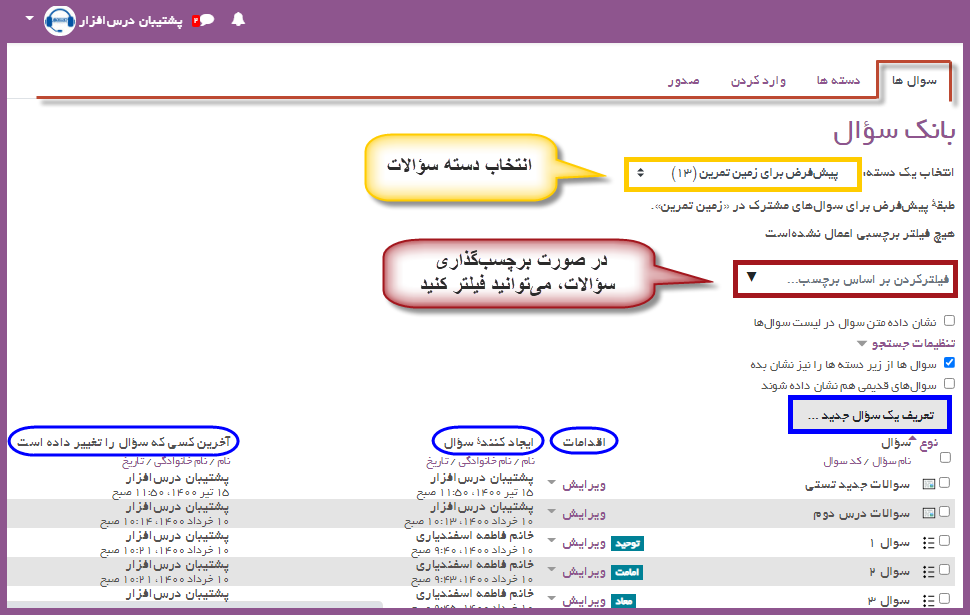Sort by the کد سوال header link
Image resolution: width=970 pixels, height=615 pixels.
843,461
